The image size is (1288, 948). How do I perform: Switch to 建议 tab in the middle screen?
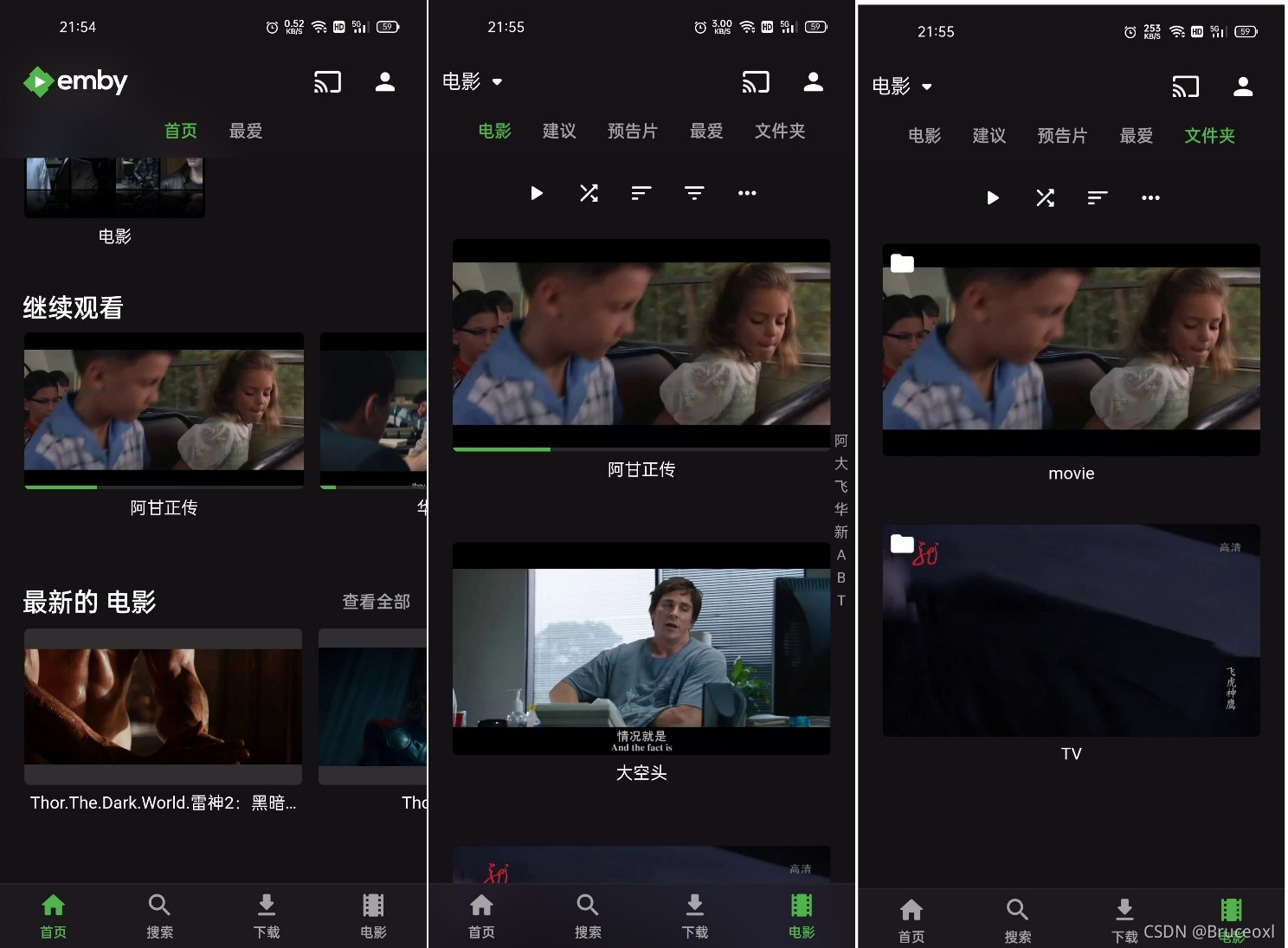559,131
